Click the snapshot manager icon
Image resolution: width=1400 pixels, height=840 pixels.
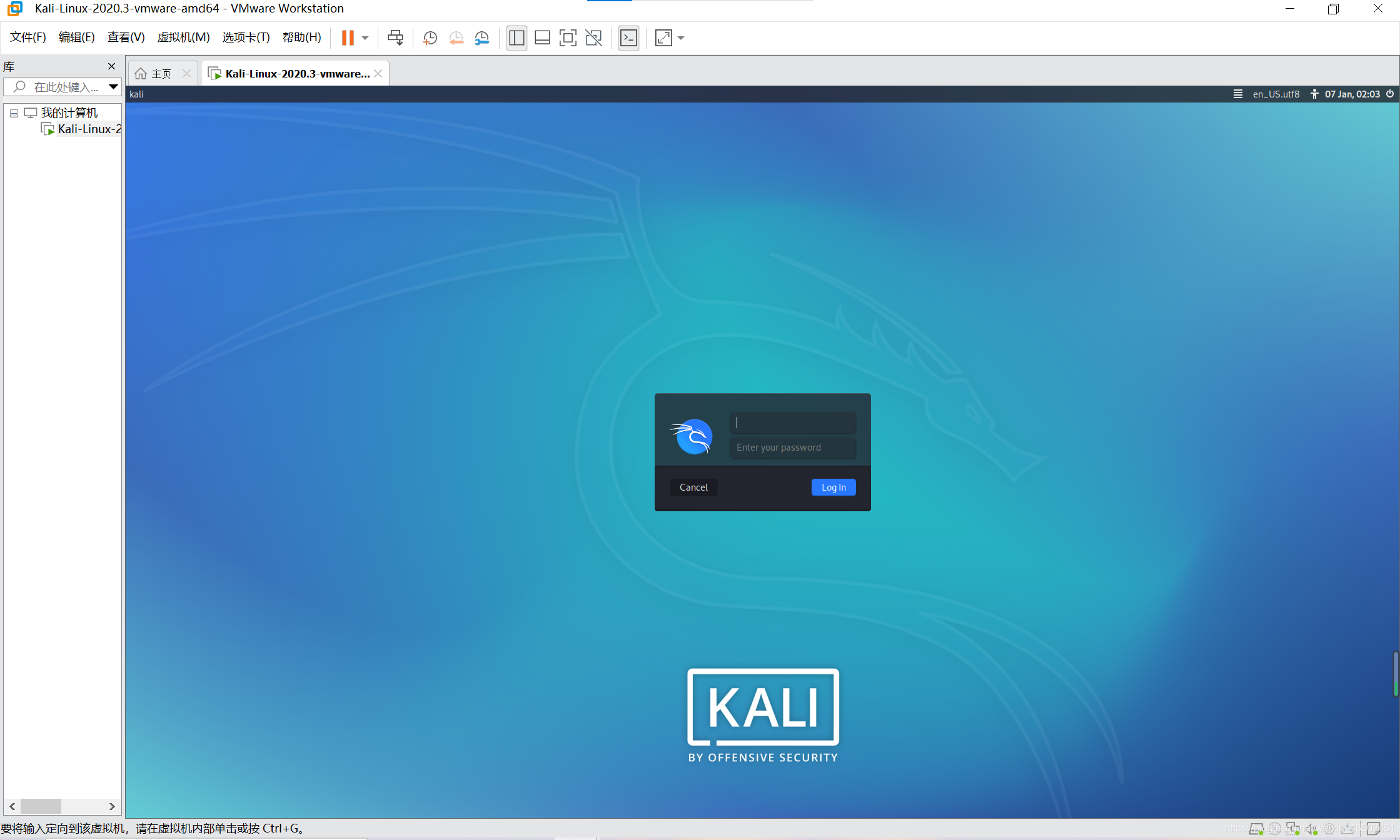click(x=480, y=38)
